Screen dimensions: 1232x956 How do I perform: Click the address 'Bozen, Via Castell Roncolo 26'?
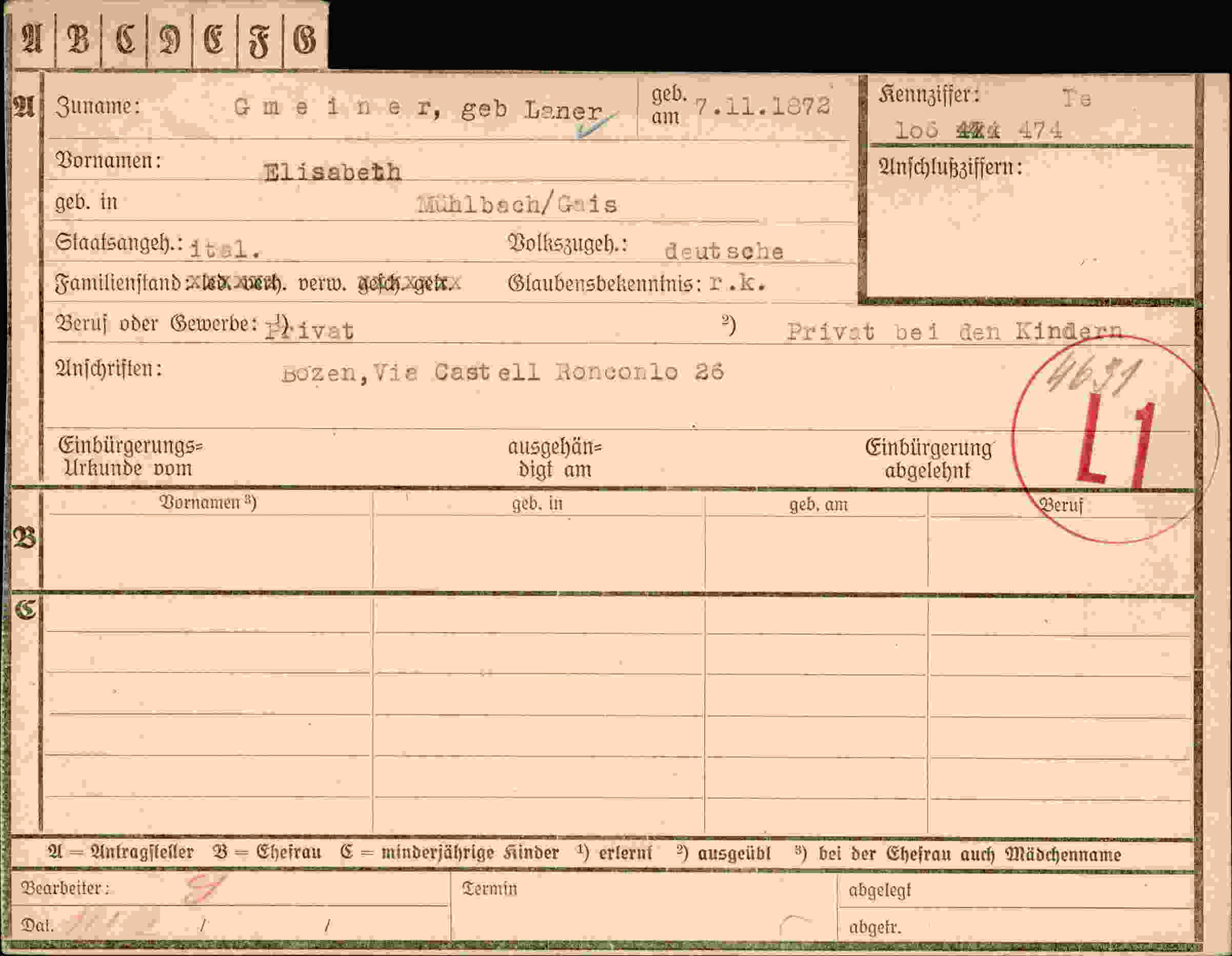(x=503, y=372)
